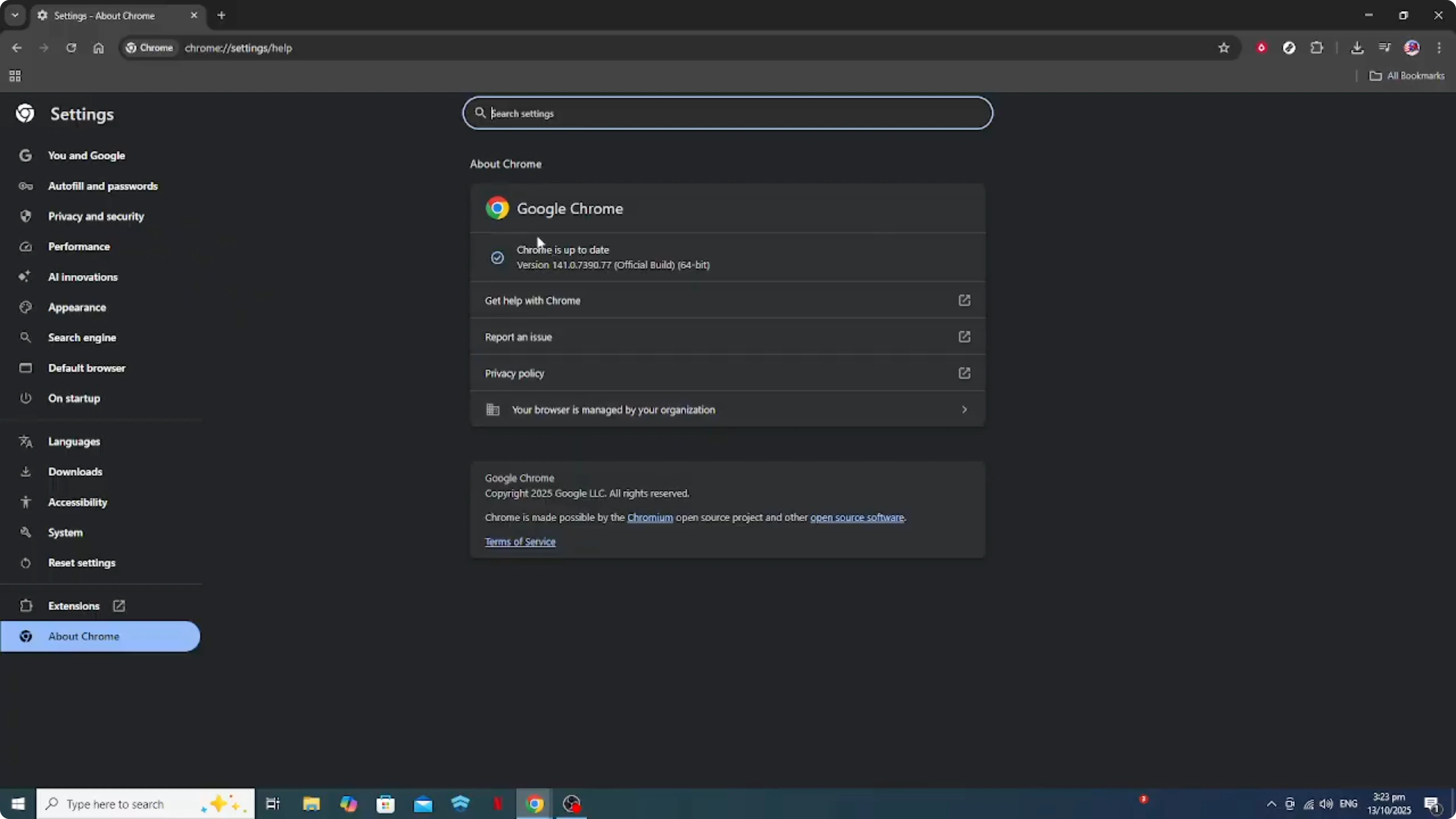Open the home page button

(99, 48)
